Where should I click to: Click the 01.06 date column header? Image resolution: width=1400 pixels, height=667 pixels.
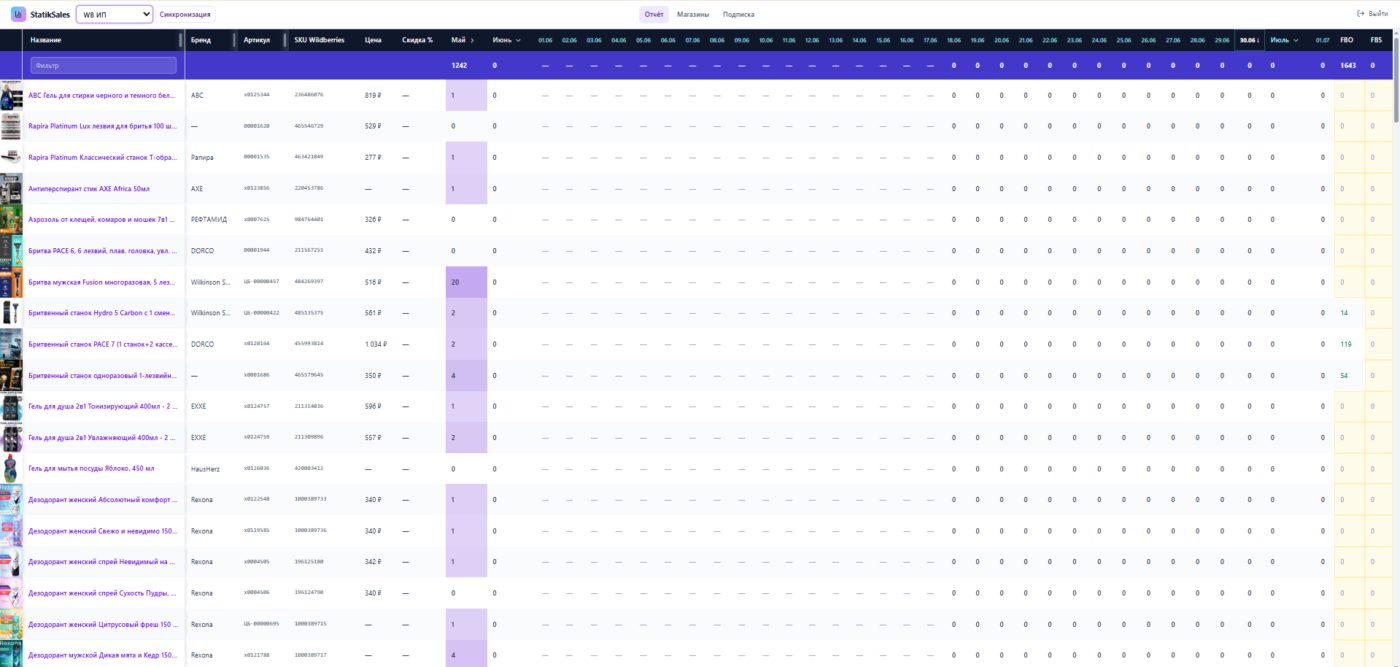pyautogui.click(x=545, y=40)
